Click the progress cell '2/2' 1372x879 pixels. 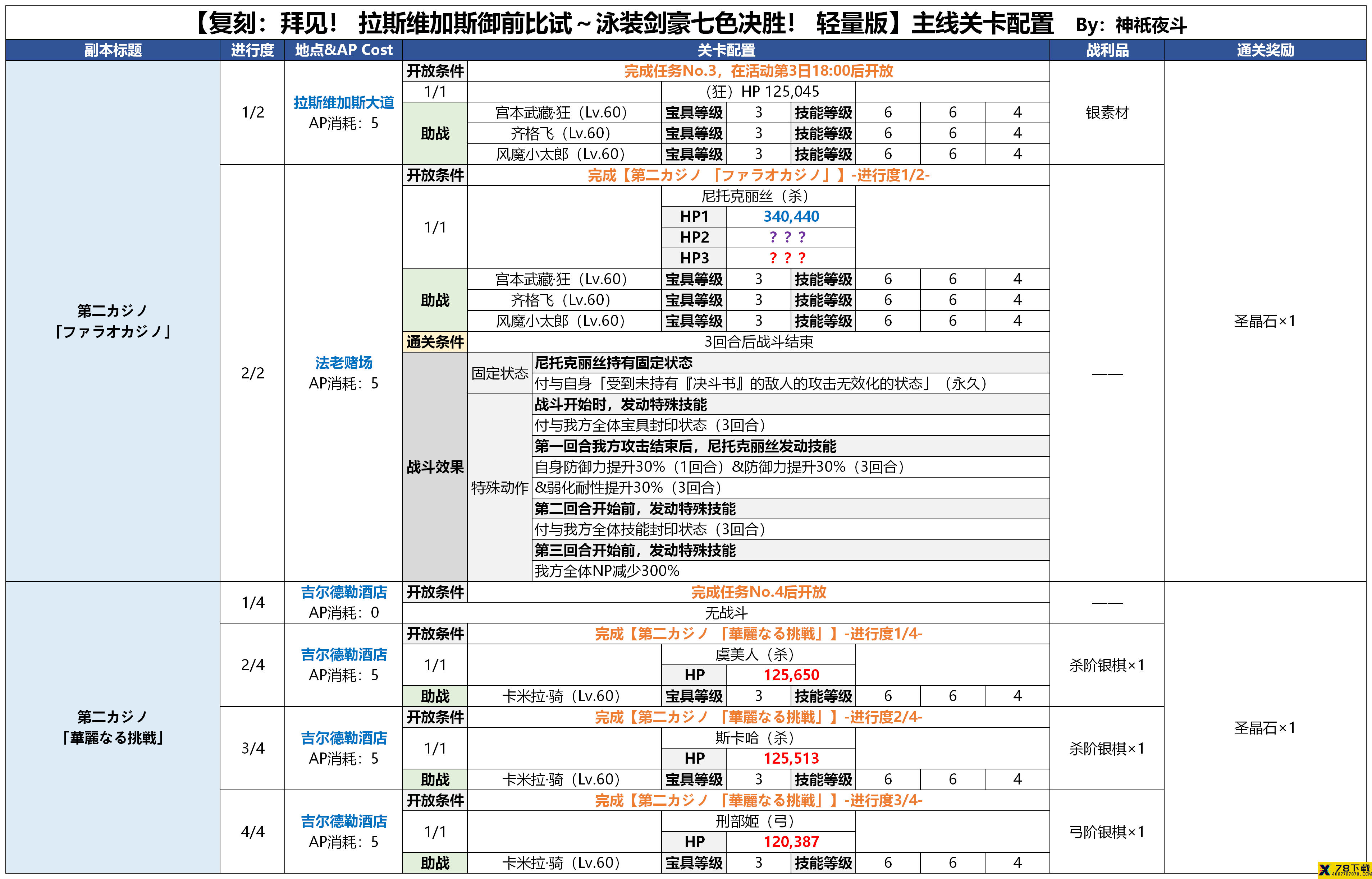click(x=252, y=373)
